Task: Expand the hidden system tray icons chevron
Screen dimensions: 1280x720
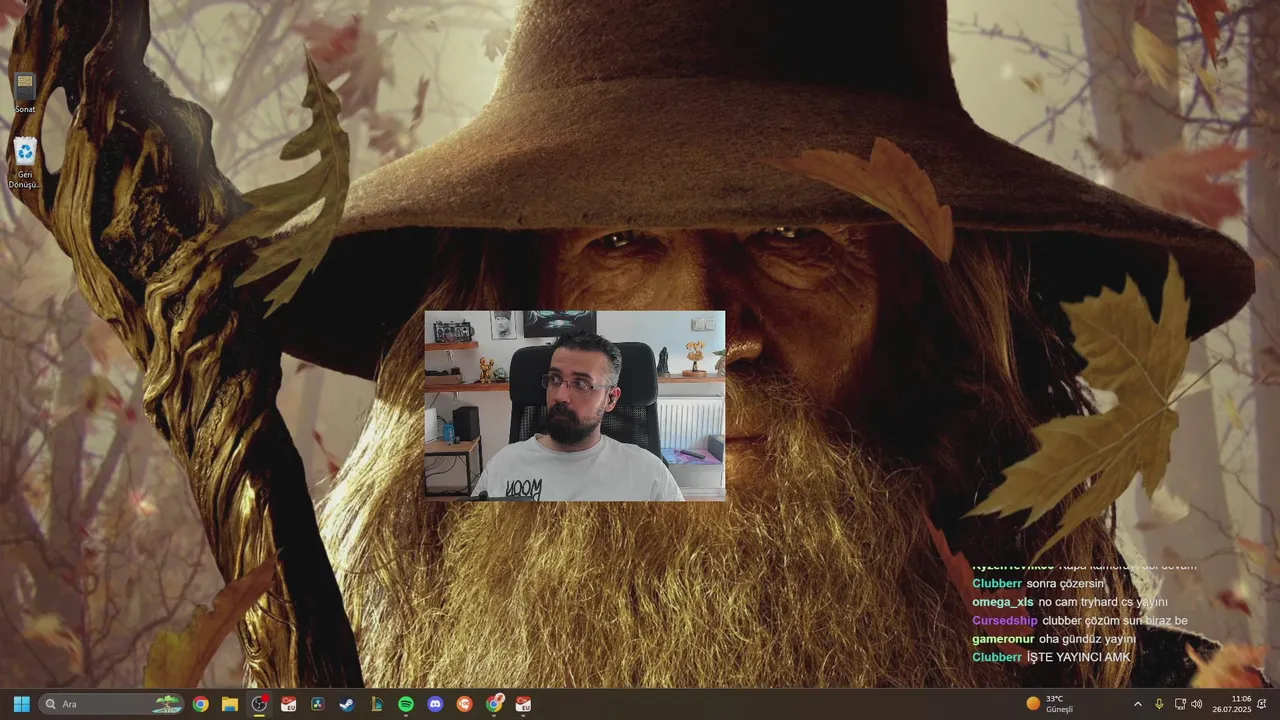Action: [1137, 704]
